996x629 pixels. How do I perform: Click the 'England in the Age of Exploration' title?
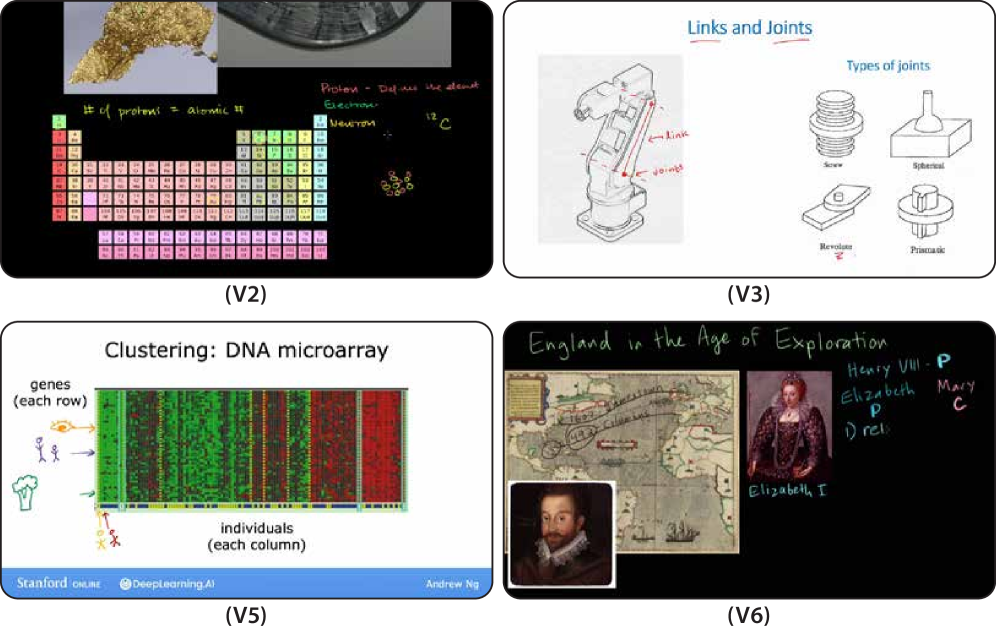[x=708, y=341]
